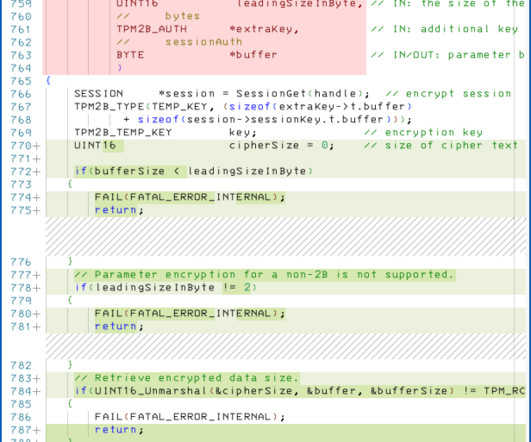Click the 'return;' statement on line 775
Screen dimensions: 531x442
click(x=119, y=210)
